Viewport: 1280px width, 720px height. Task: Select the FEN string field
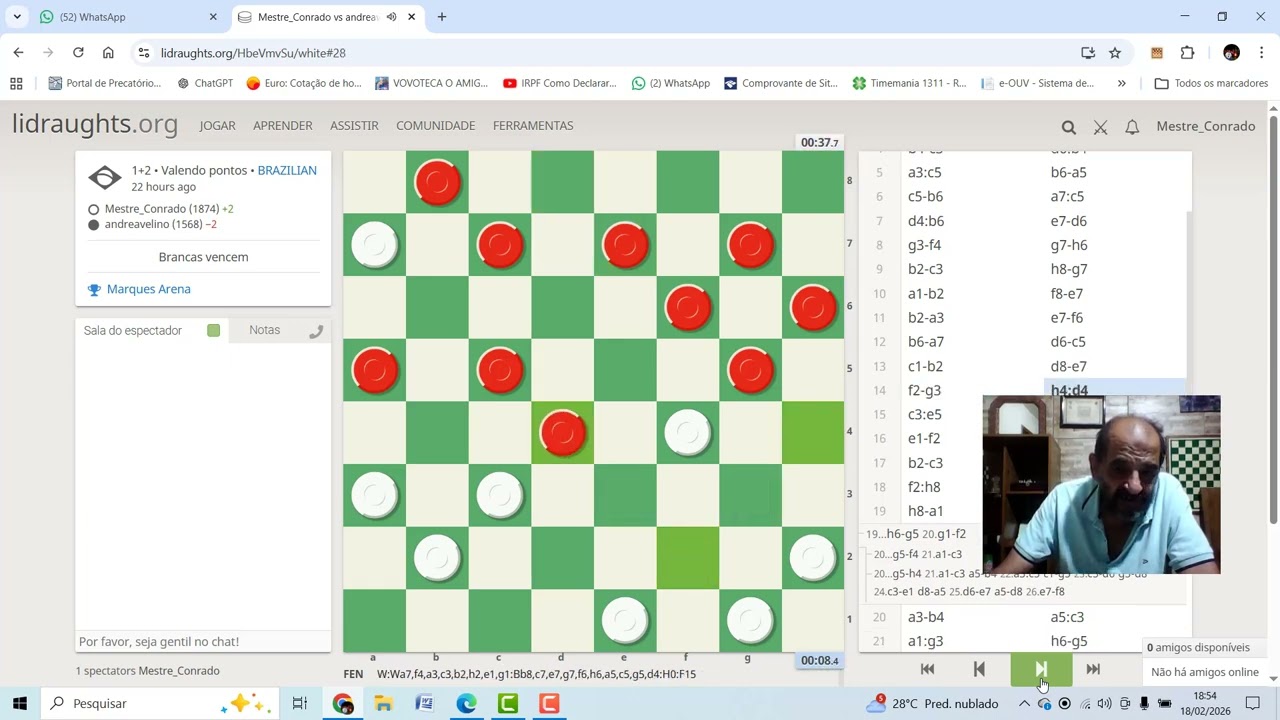pos(536,674)
